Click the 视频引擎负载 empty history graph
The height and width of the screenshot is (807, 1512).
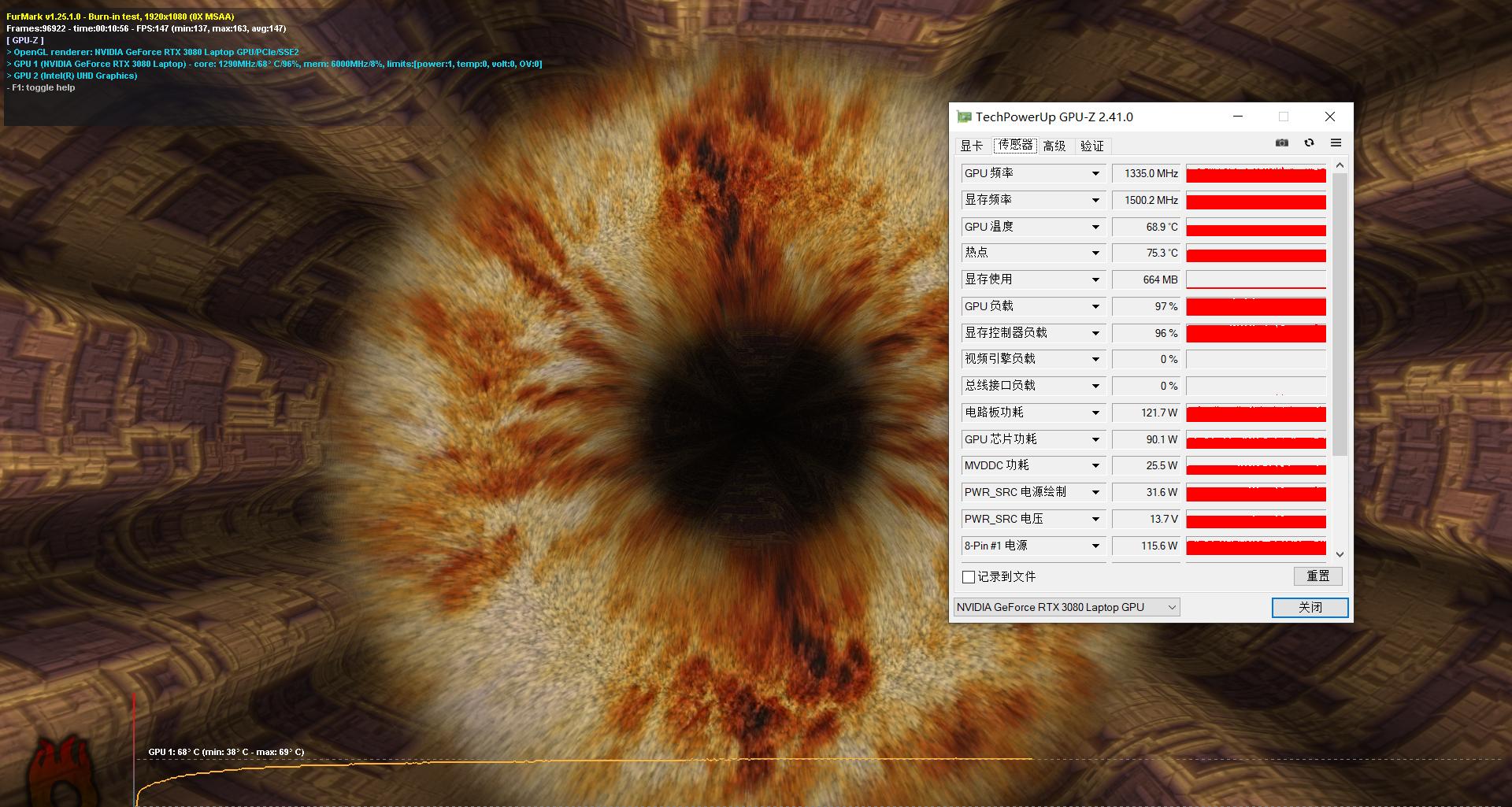[x=1256, y=359]
